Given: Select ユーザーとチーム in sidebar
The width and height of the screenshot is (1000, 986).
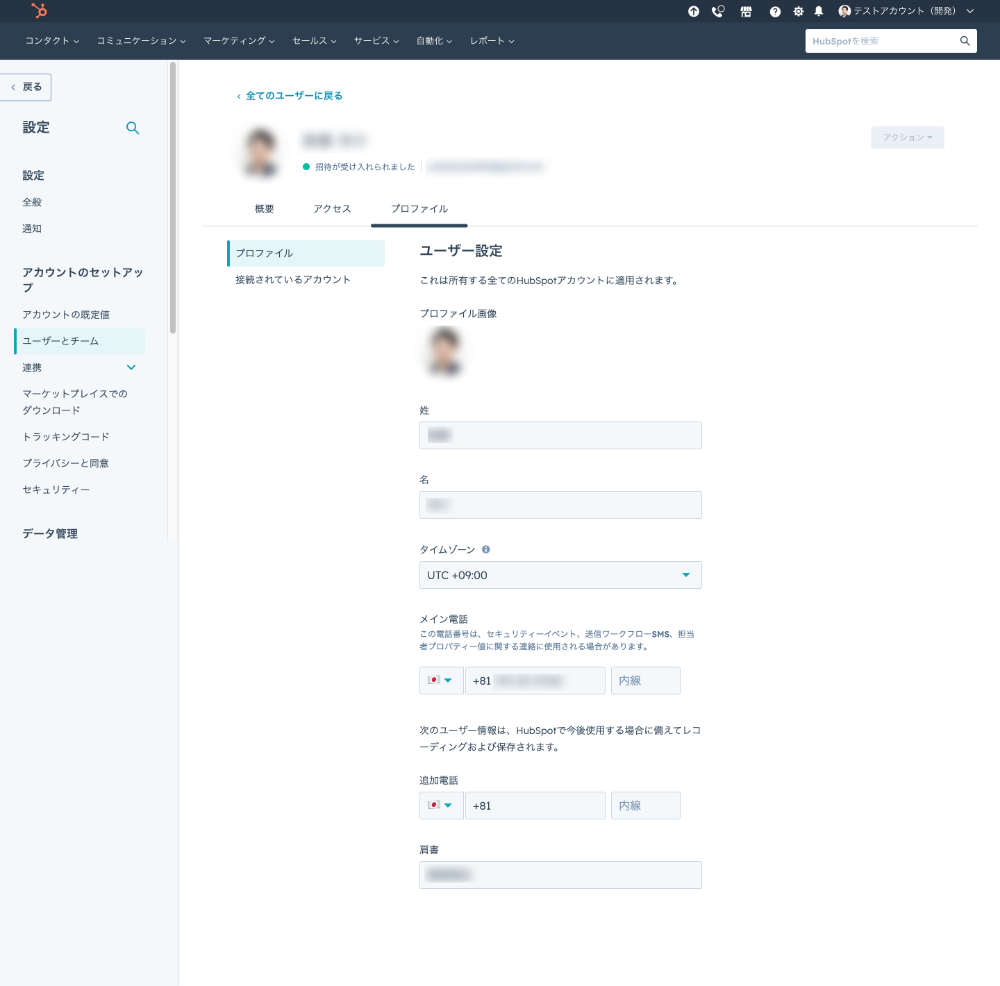Looking at the screenshot, I should 80,341.
